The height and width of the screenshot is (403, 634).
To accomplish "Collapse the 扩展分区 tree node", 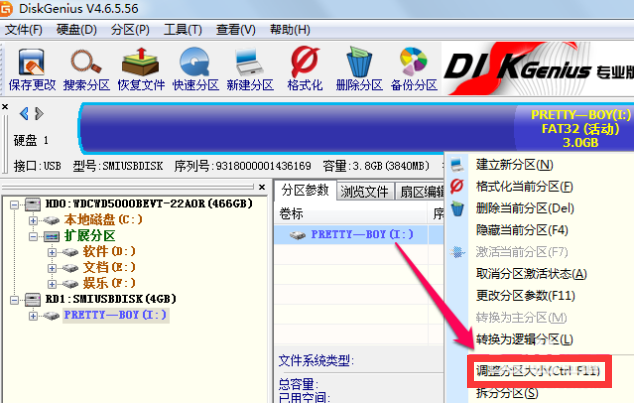I will point(33,235).
